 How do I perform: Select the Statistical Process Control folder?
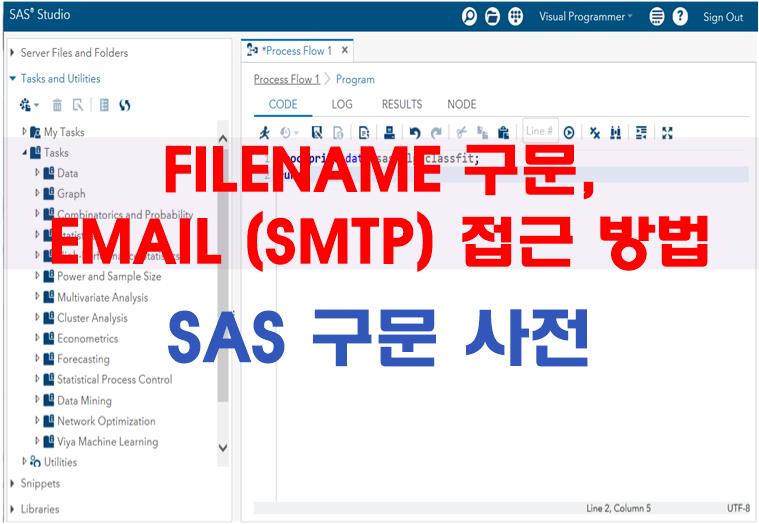point(115,379)
